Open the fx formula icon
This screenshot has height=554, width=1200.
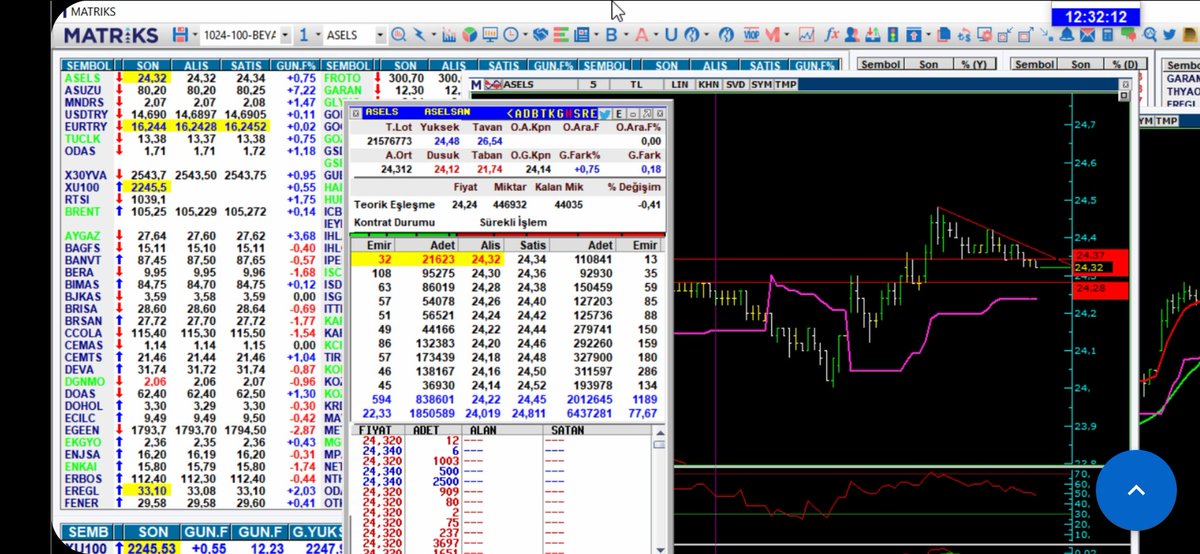(x=832, y=35)
